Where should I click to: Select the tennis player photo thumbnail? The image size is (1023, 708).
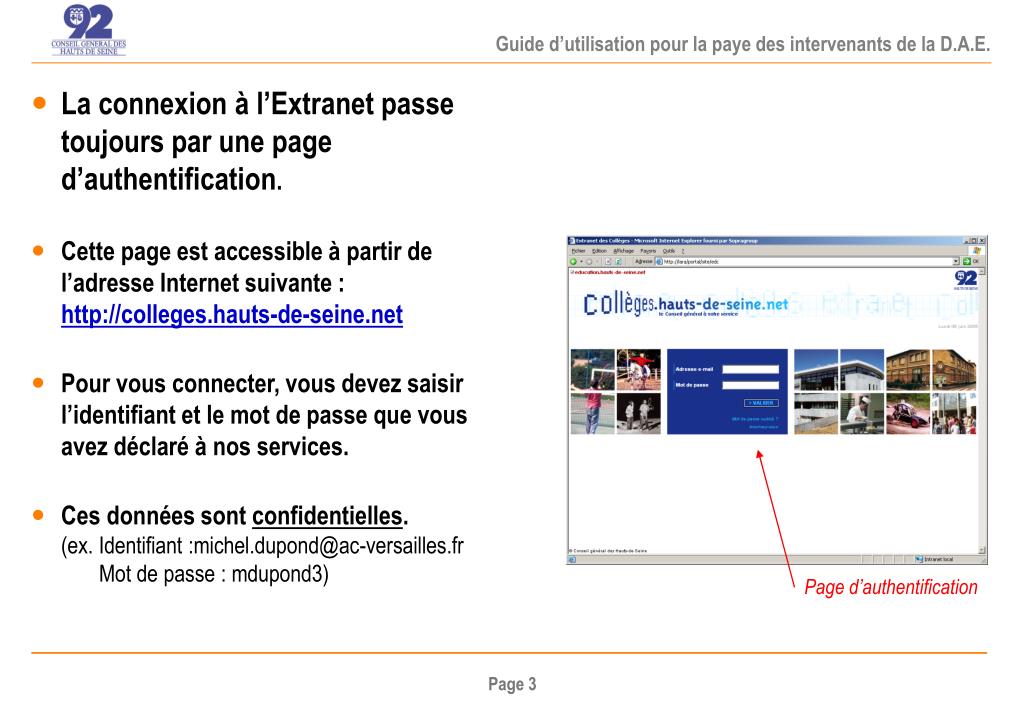[592, 369]
